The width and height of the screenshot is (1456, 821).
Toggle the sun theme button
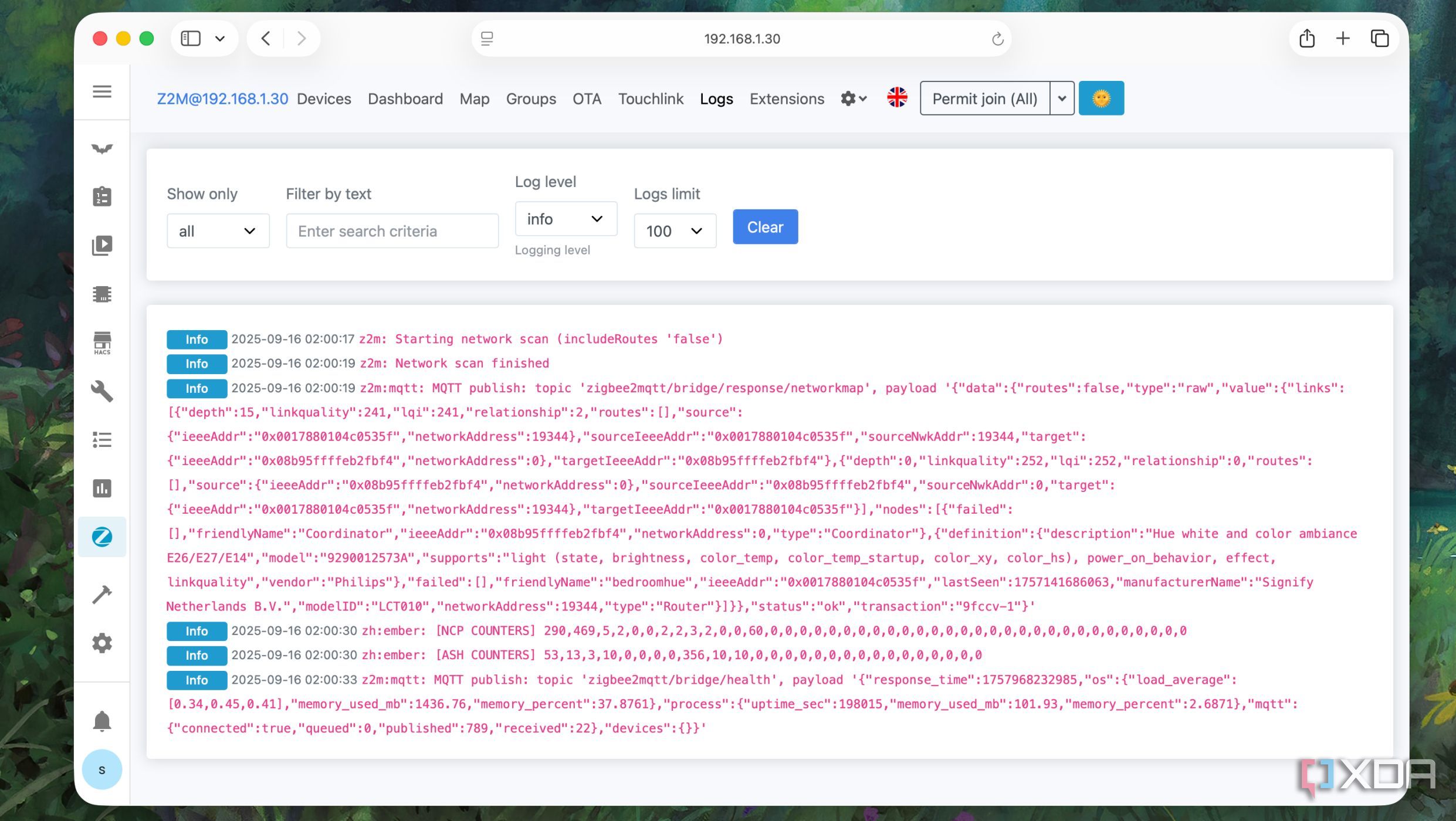(1101, 98)
